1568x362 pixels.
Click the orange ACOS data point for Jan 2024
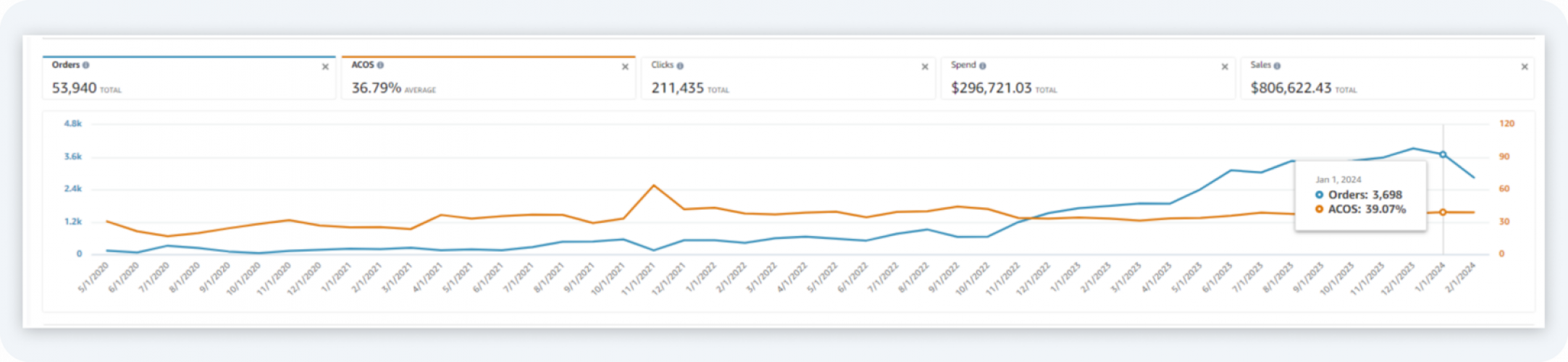click(1443, 212)
